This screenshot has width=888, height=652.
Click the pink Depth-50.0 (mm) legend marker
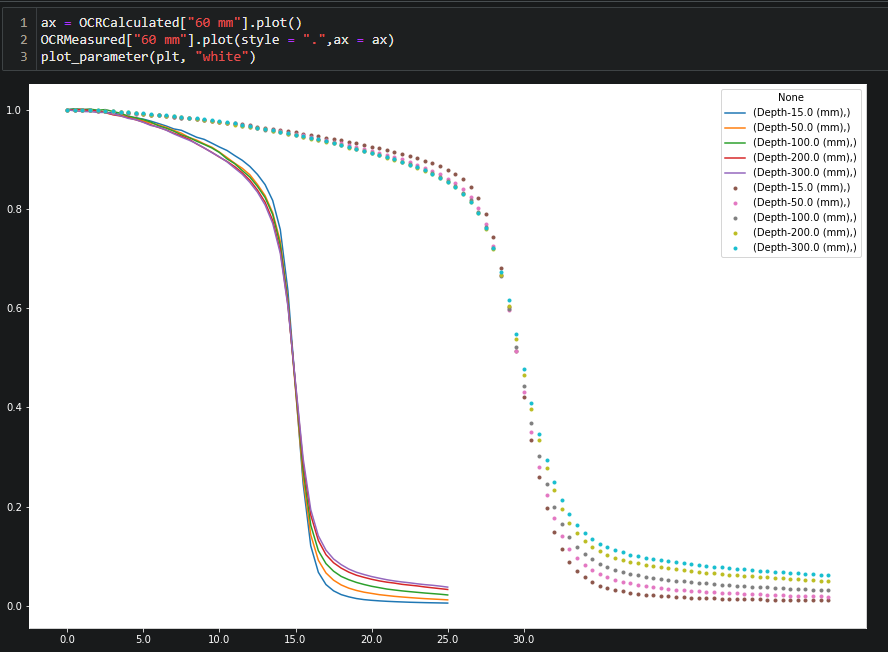(x=736, y=202)
